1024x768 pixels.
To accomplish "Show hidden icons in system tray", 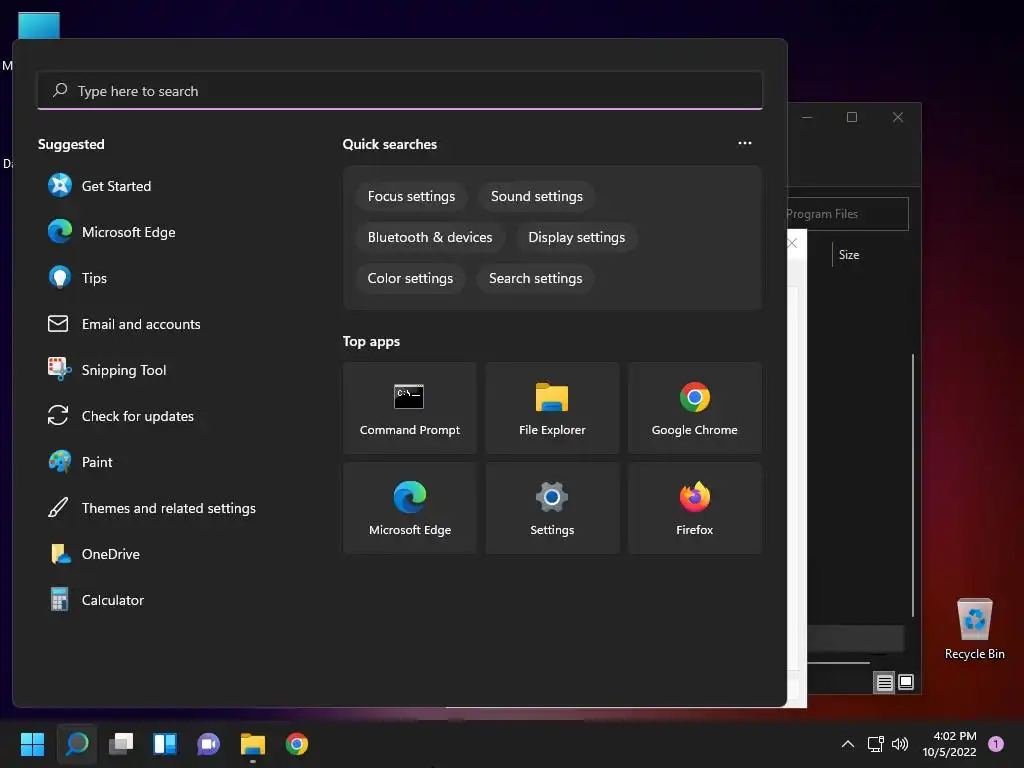I will (848, 744).
